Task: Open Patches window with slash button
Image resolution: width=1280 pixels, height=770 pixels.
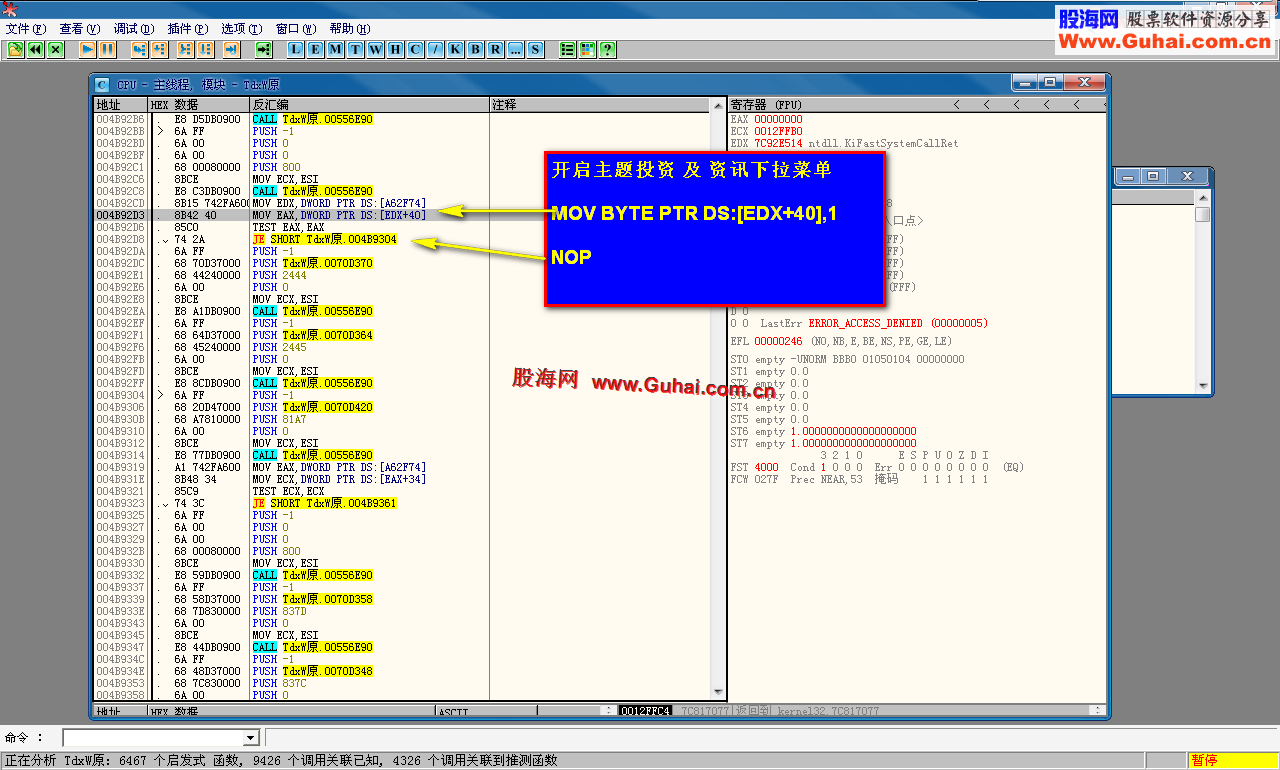Action: tap(436, 49)
